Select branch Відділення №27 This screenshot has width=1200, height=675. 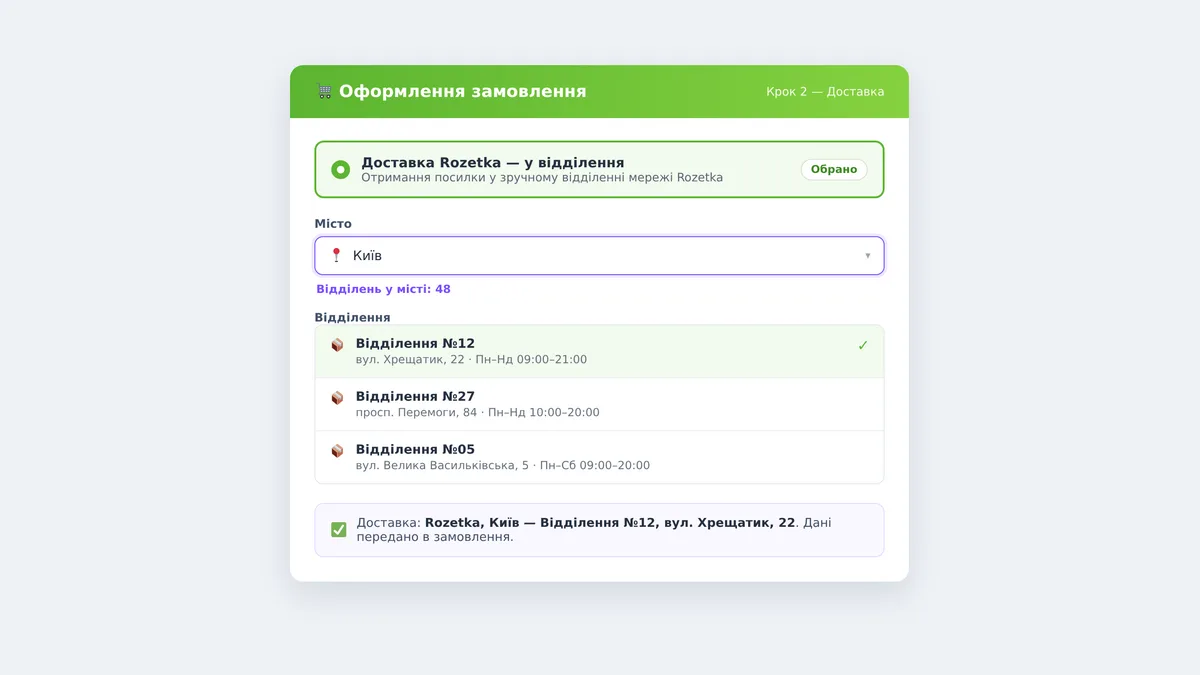tap(599, 404)
